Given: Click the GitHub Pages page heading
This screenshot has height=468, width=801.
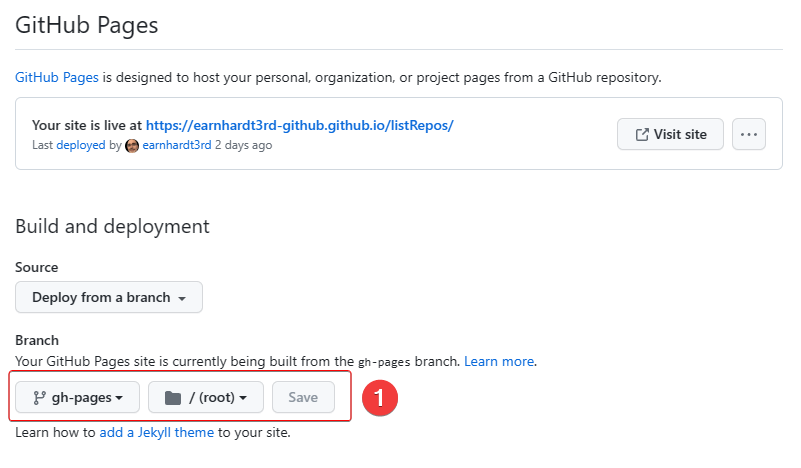Looking at the screenshot, I should [87, 25].
